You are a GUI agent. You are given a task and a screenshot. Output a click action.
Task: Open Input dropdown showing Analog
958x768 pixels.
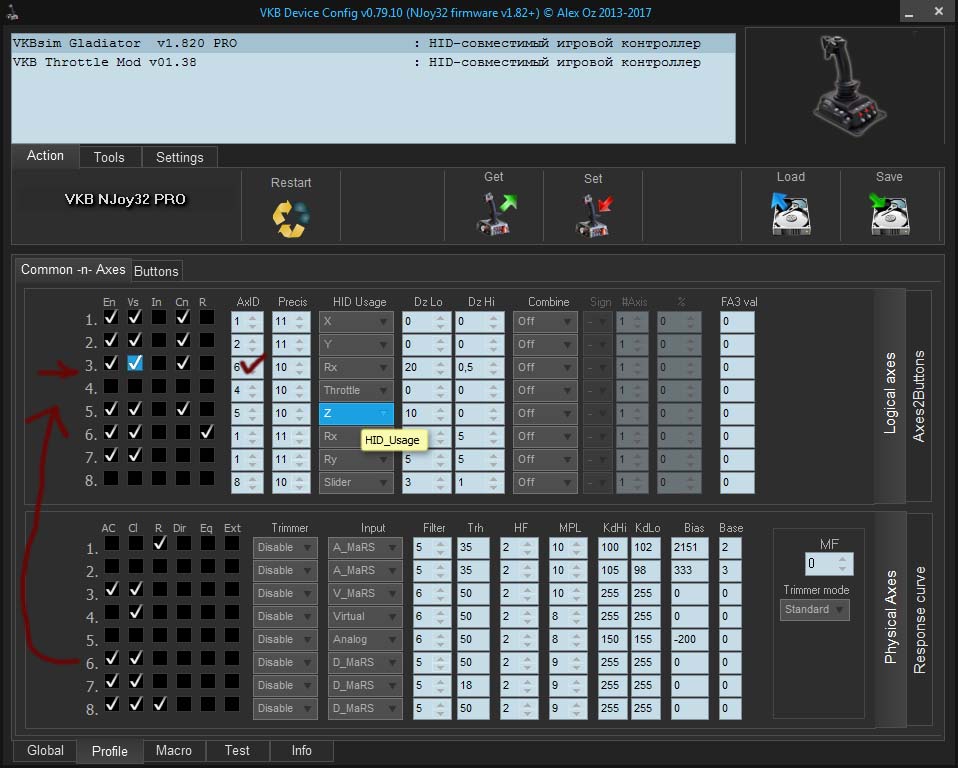tap(365, 640)
